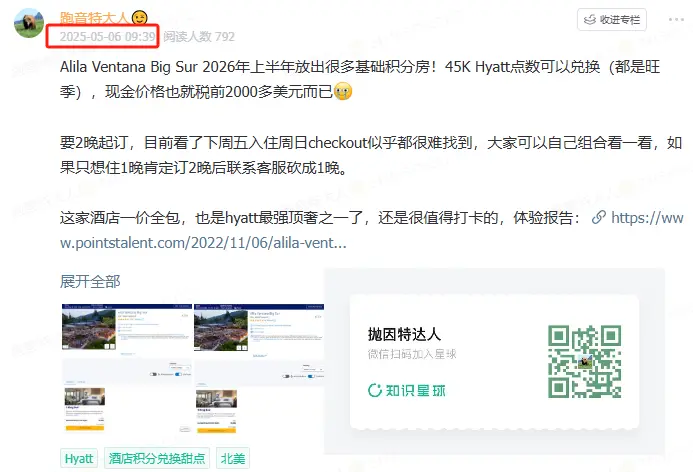Open the author's bear avatar
693x472 pixels.
coord(29,23)
